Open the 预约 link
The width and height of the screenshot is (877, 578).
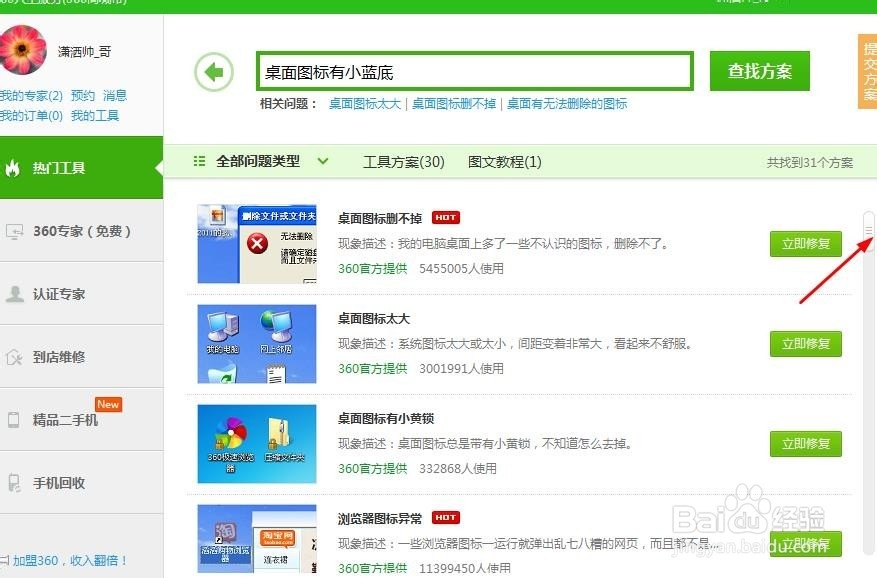tap(83, 96)
